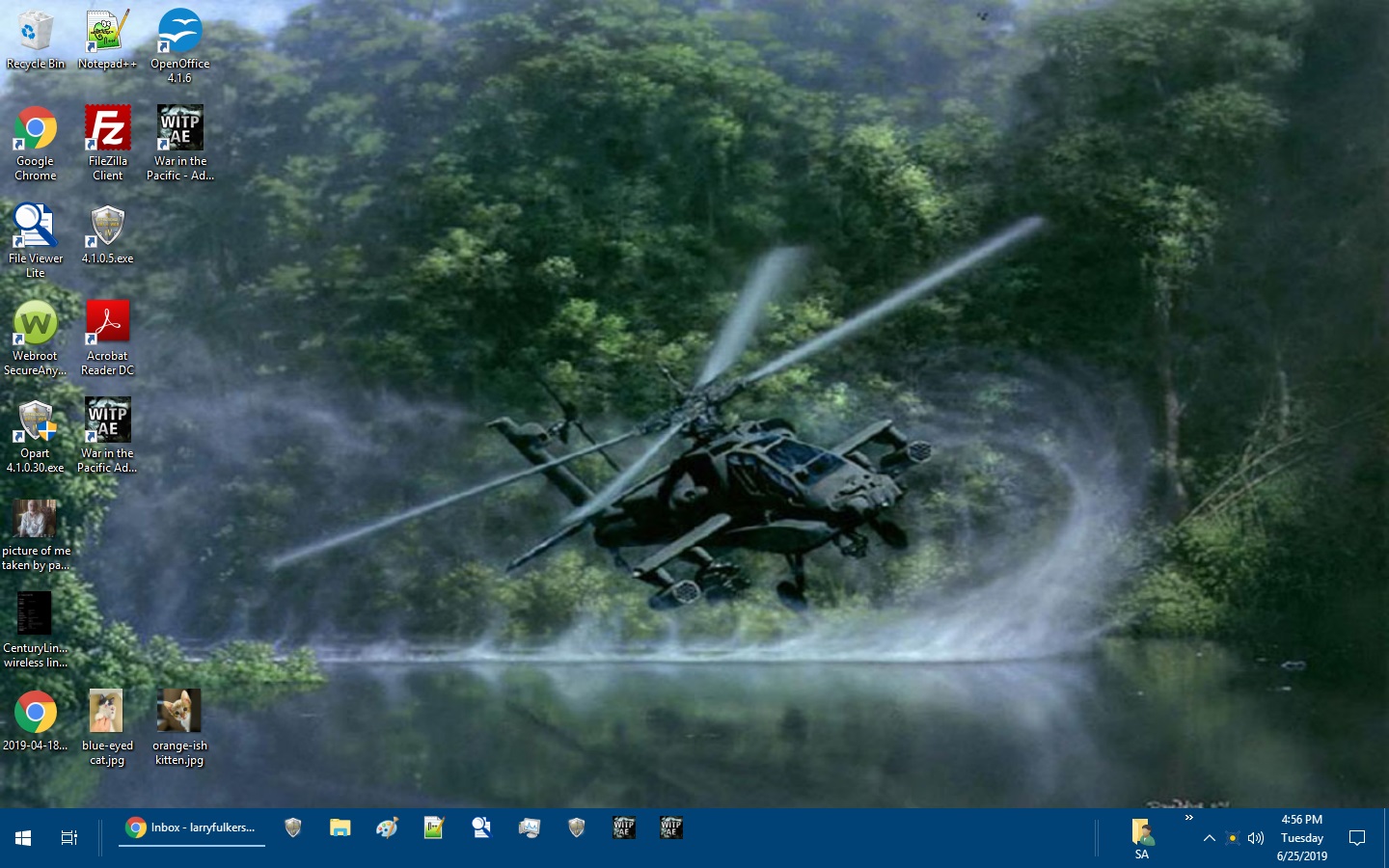Select the War in the Pacific Ad... shortcut below Acrobat

(x=107, y=436)
